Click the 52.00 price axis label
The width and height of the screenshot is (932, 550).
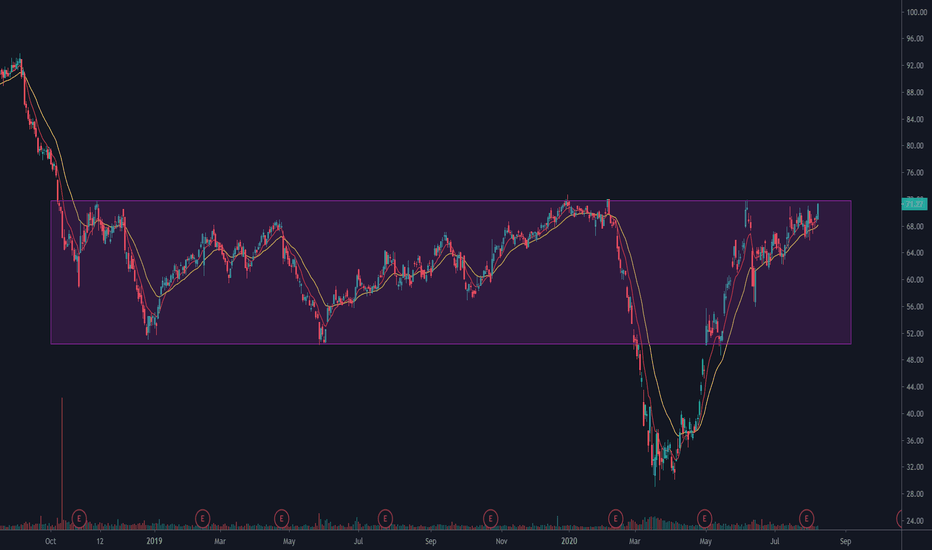pyautogui.click(x=915, y=333)
